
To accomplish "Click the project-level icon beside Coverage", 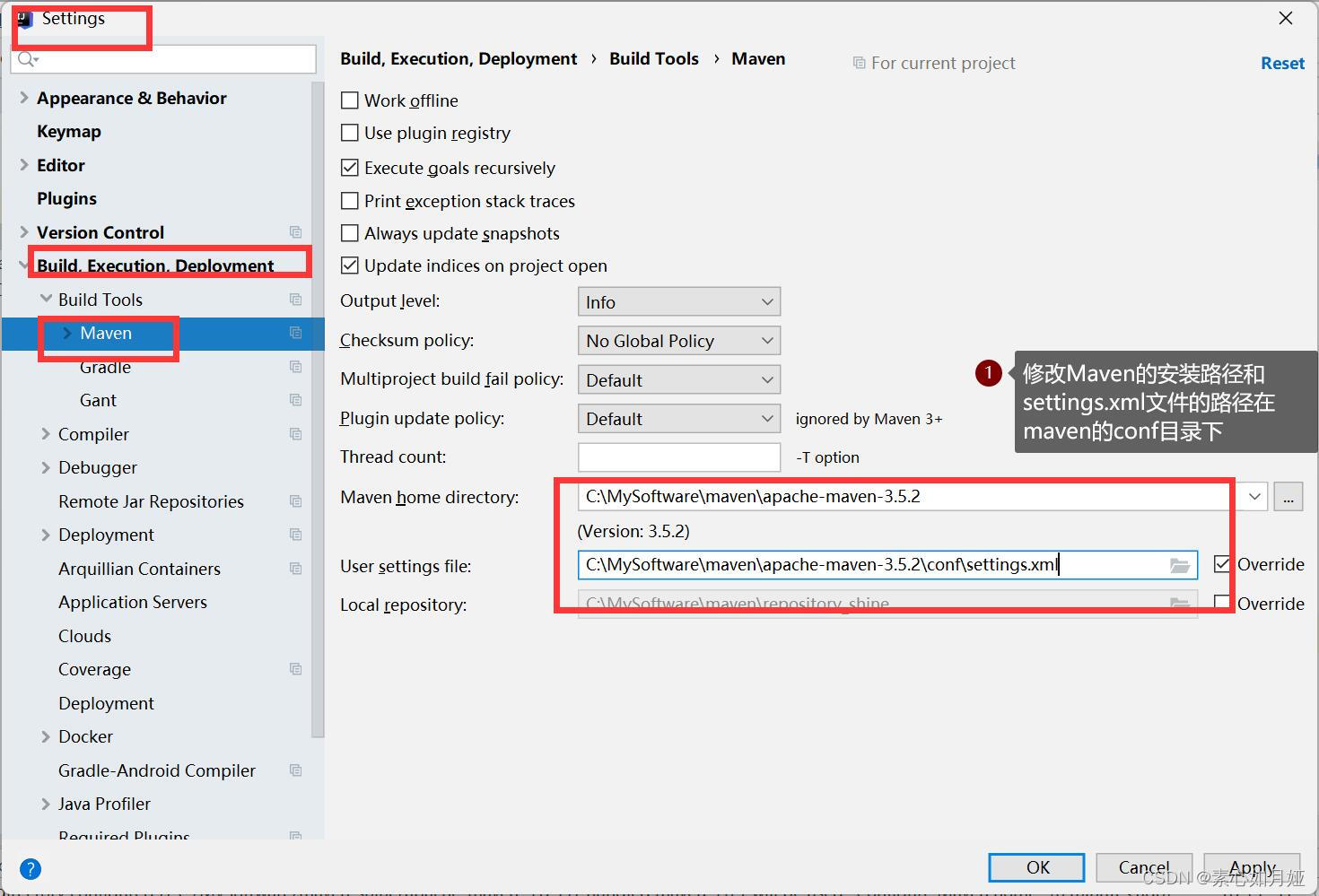I will [295, 669].
